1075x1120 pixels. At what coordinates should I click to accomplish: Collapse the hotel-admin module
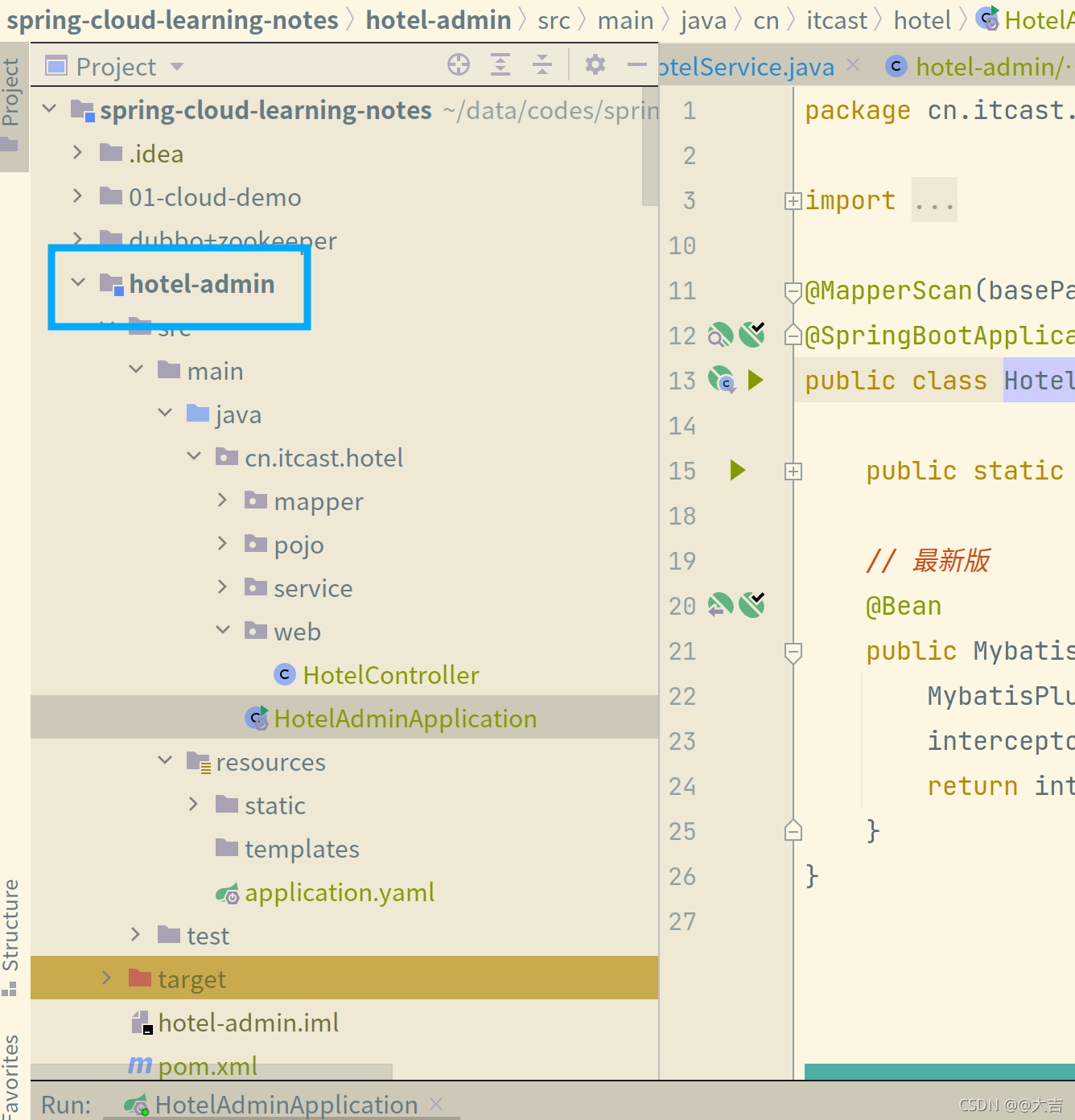[x=78, y=282]
